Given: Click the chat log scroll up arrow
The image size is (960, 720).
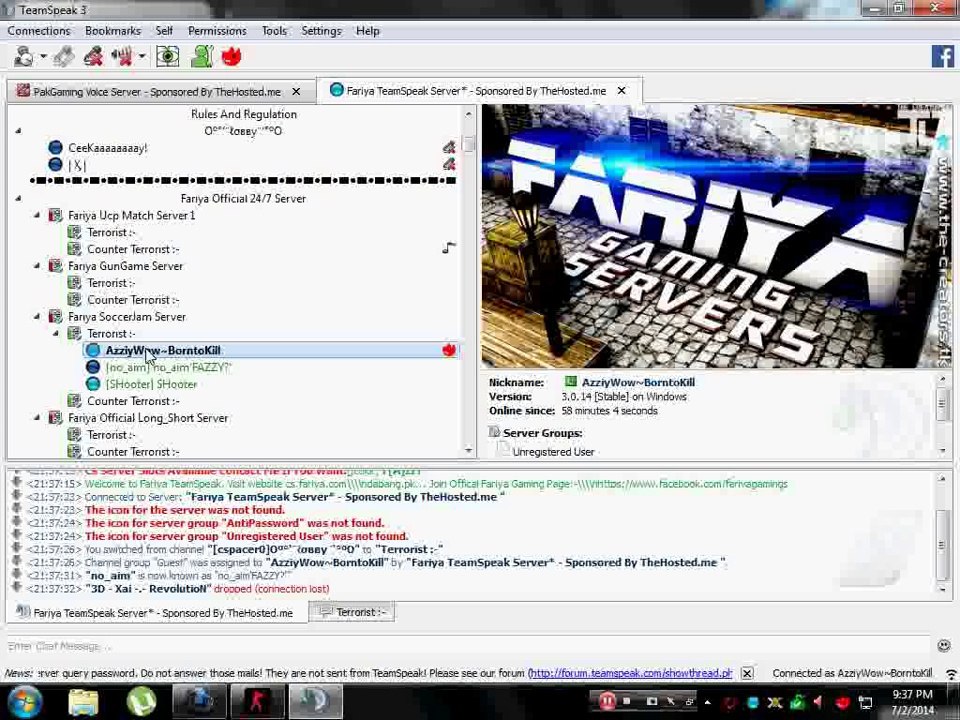Looking at the screenshot, I should (x=943, y=478).
